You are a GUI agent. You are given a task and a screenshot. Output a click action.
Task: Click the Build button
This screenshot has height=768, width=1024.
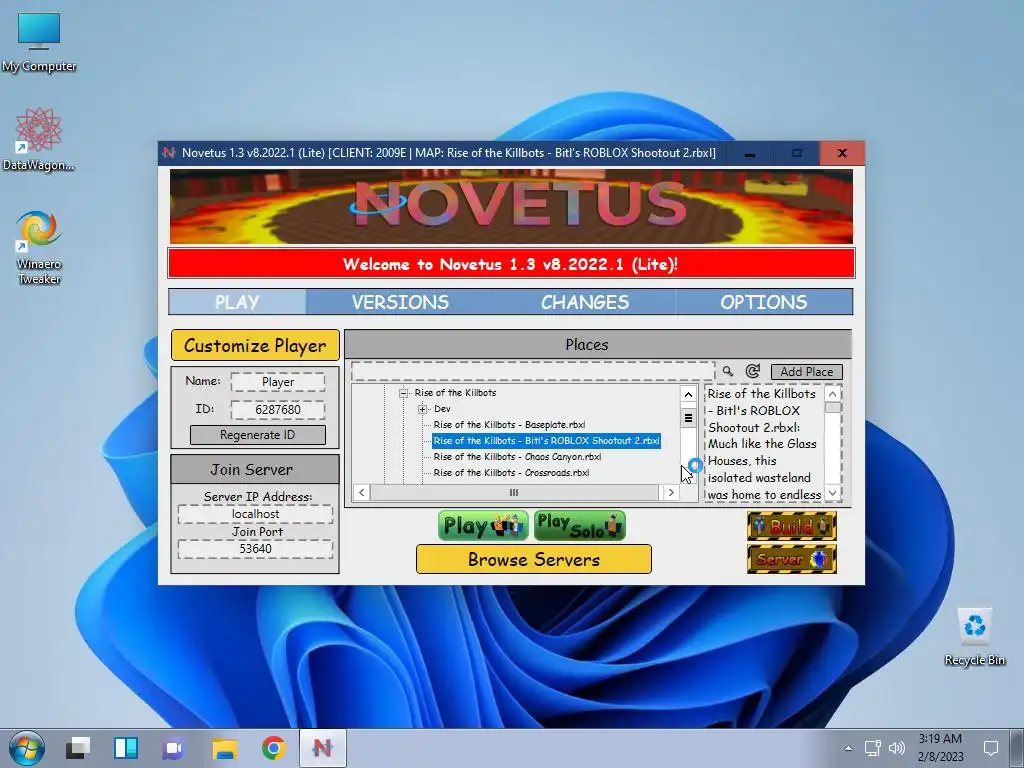pyautogui.click(x=792, y=526)
